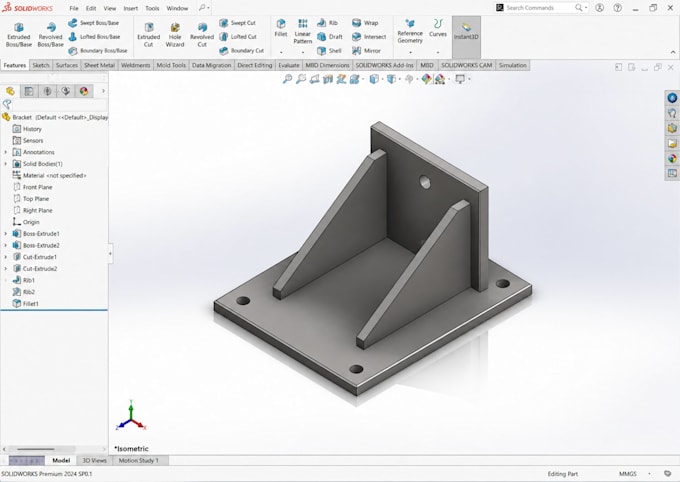The width and height of the screenshot is (680, 482).
Task: Choose the Swept Cut command
Action: click(x=237, y=23)
